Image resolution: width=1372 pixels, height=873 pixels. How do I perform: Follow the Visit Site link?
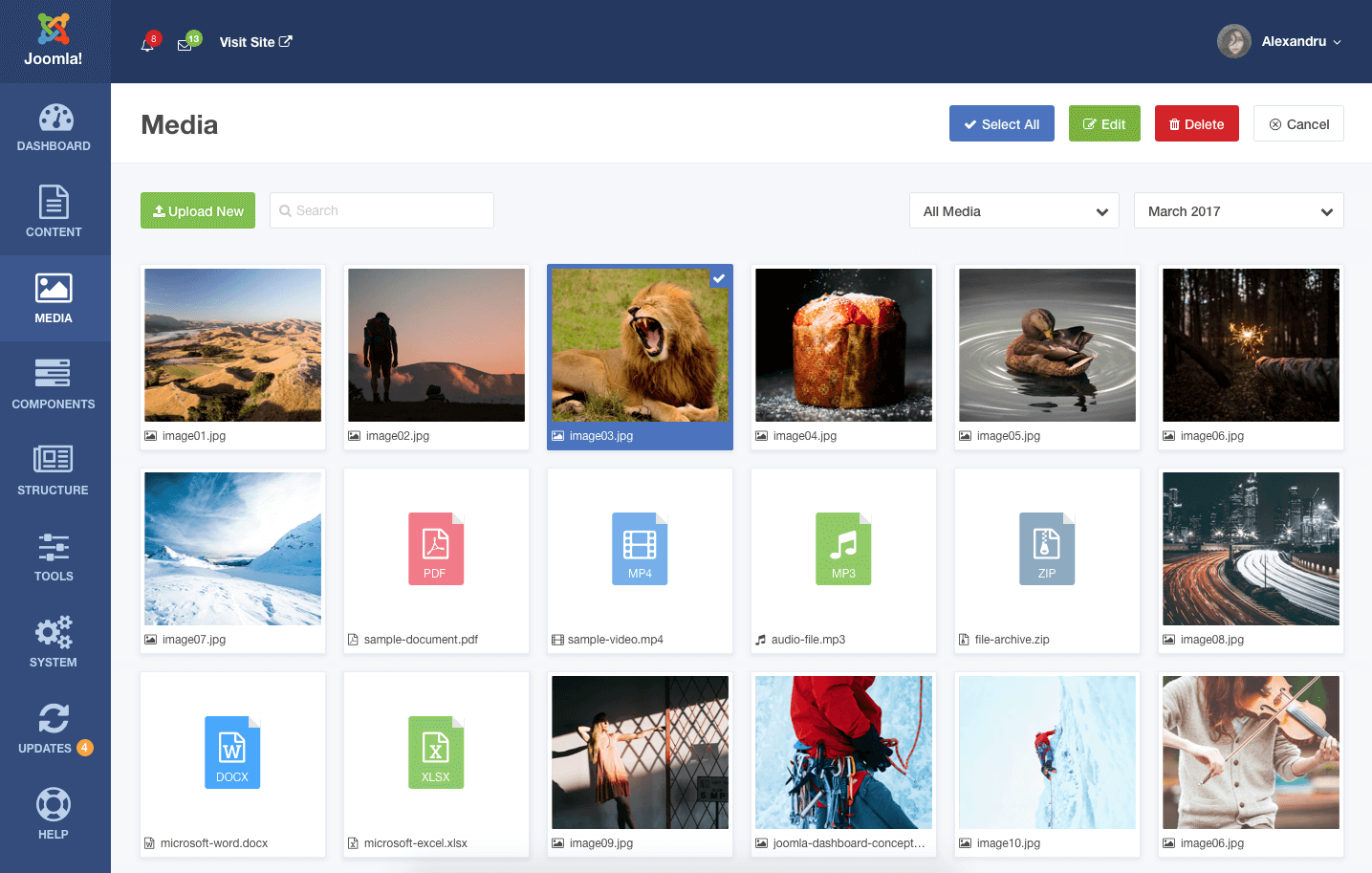255,42
